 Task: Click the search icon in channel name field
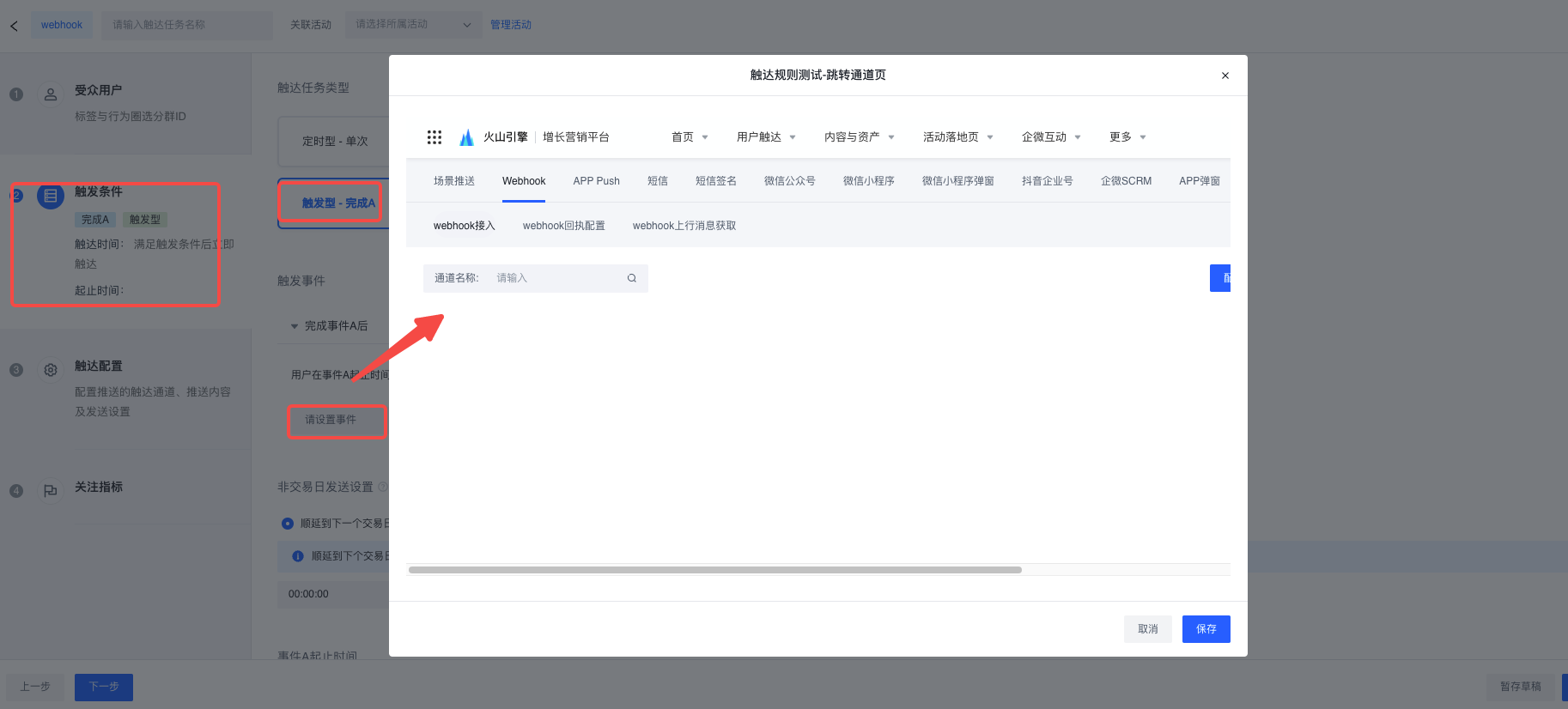(632, 278)
